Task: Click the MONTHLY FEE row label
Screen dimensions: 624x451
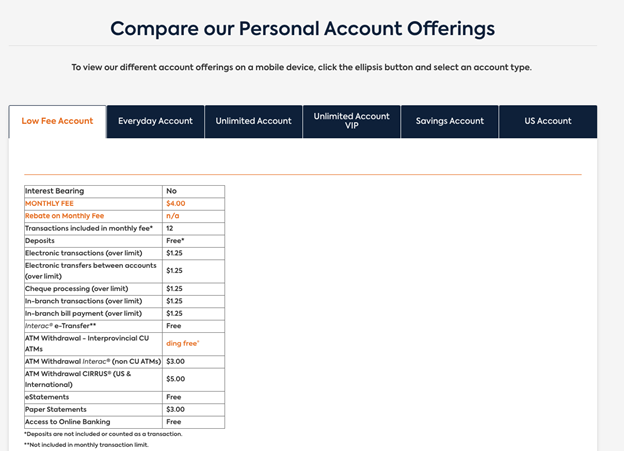Action: [49, 203]
